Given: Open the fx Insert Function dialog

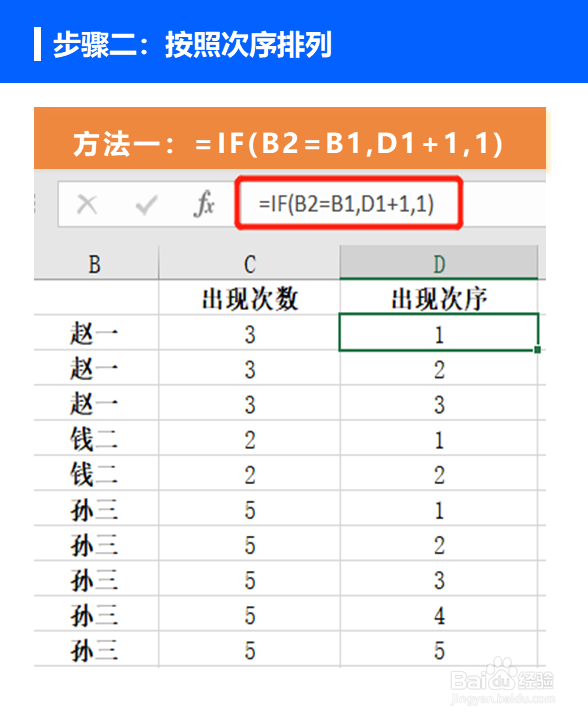Looking at the screenshot, I should (204, 204).
